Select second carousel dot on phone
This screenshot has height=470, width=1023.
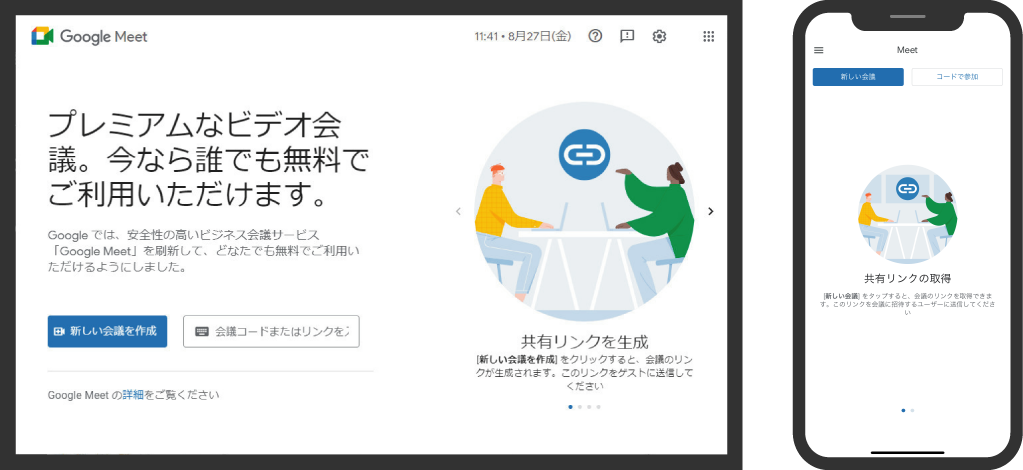912,411
